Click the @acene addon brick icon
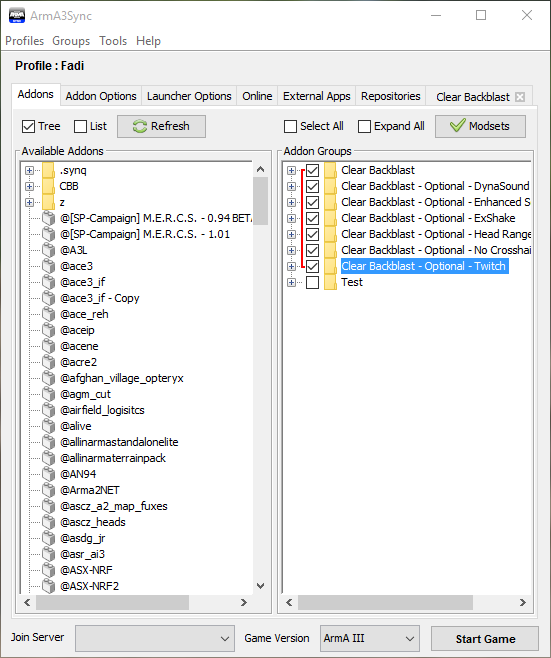The image size is (551, 658). click(x=49, y=346)
